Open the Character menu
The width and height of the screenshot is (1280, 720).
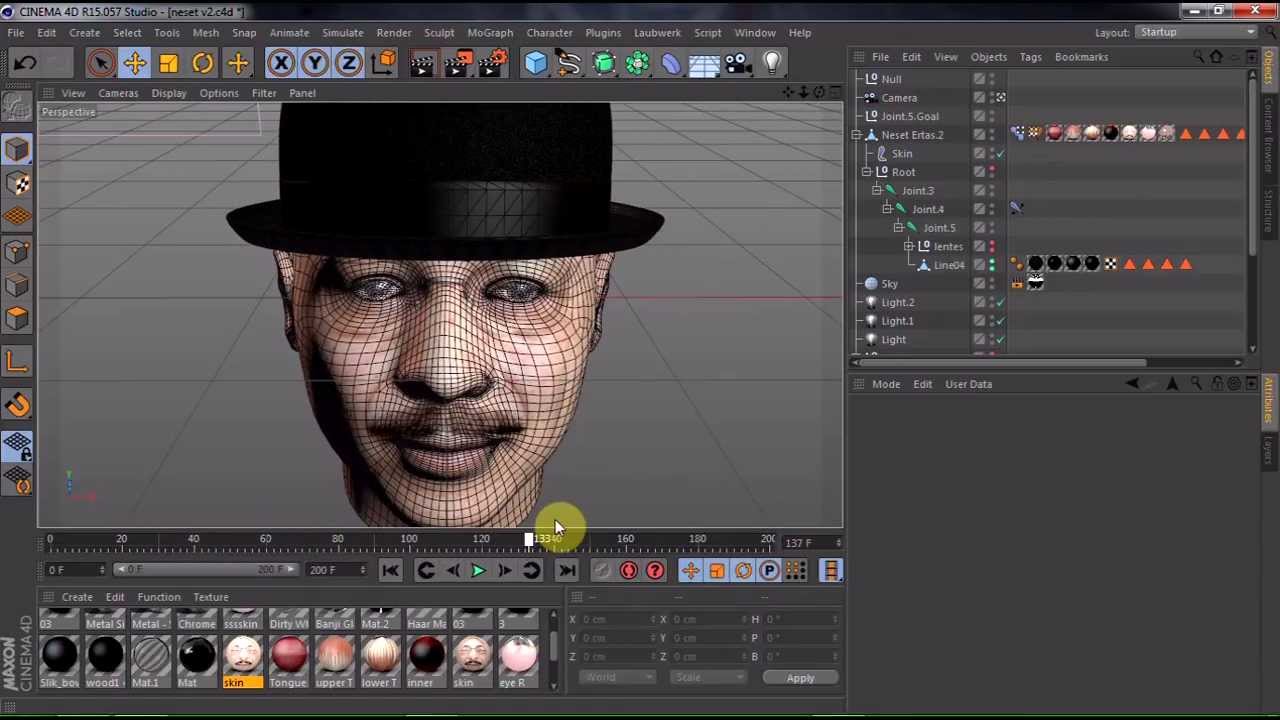coord(549,33)
